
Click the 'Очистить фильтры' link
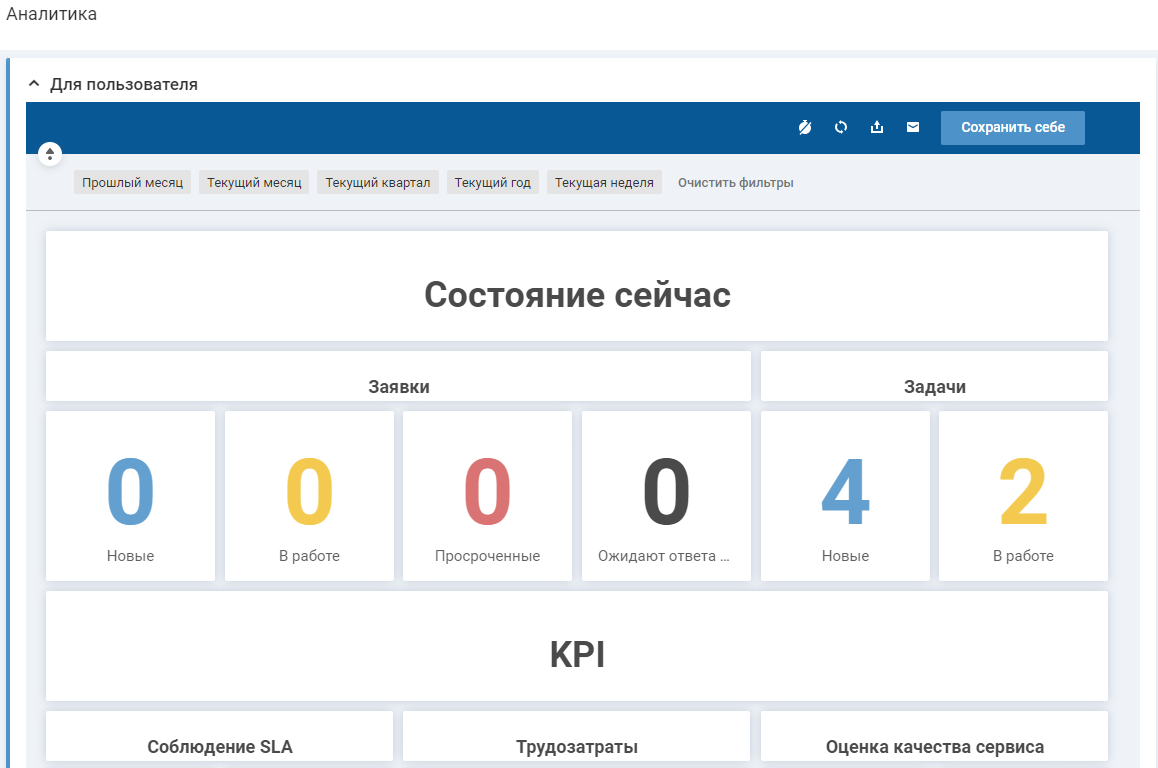pos(735,183)
